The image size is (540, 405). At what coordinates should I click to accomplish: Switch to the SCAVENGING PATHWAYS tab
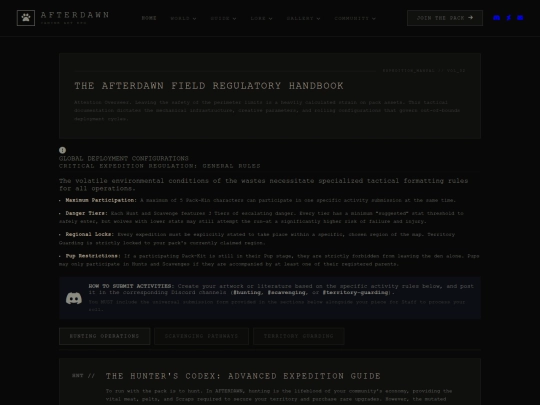[x=201, y=336]
